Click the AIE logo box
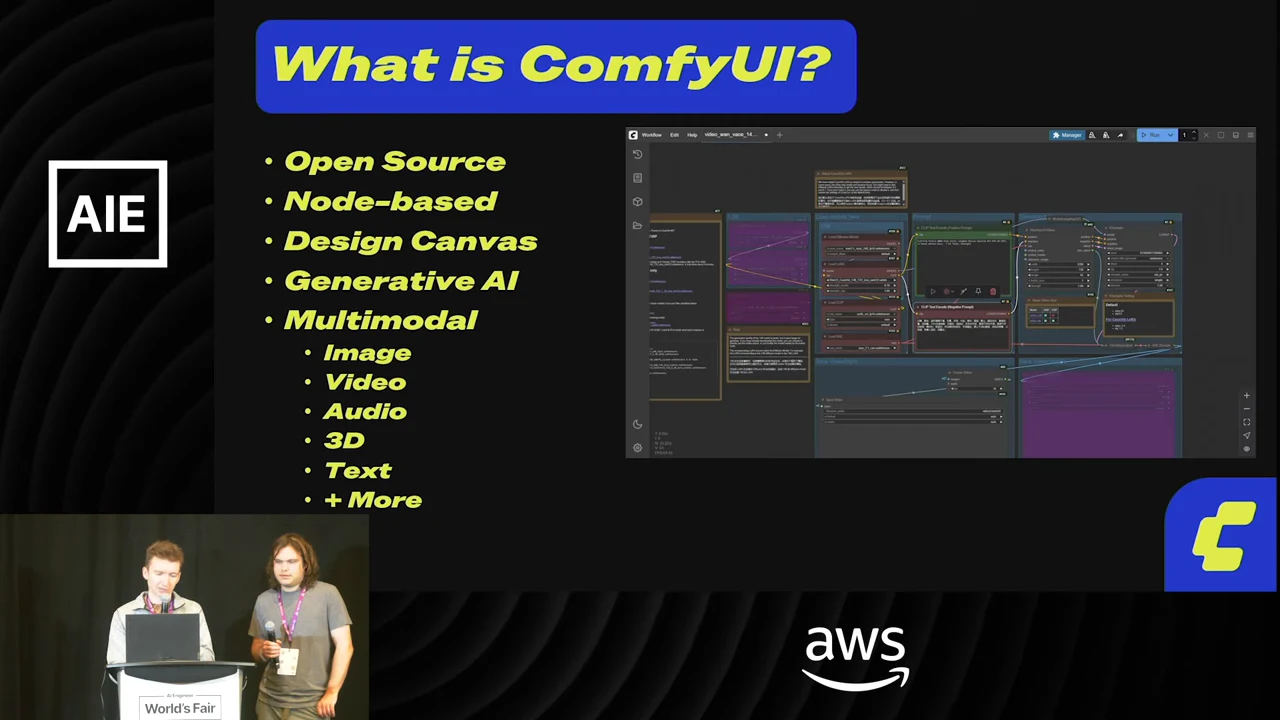This screenshot has height=720, width=1280. point(108,214)
